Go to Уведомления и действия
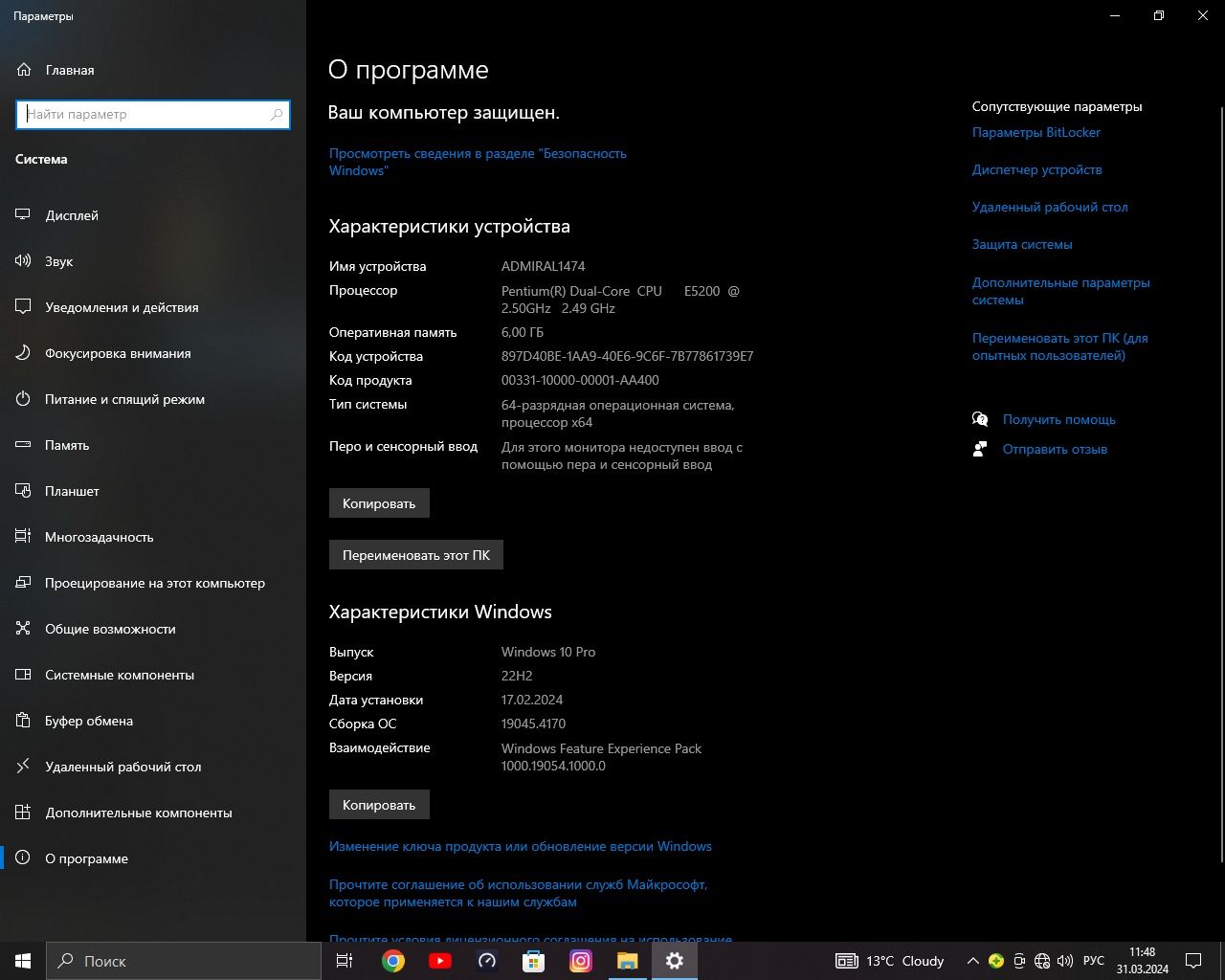This screenshot has height=980, width=1225. coord(153,307)
